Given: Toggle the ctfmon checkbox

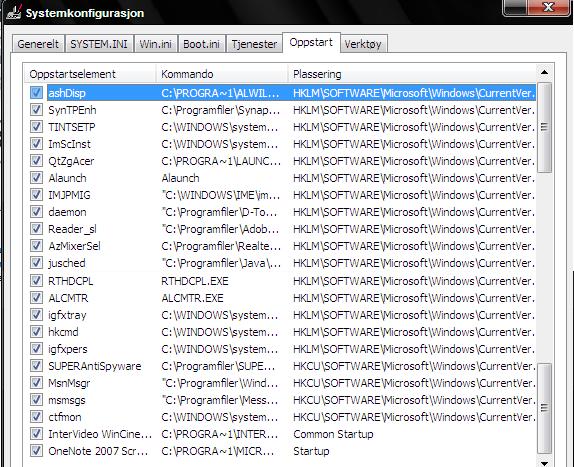Looking at the screenshot, I should point(36,416).
